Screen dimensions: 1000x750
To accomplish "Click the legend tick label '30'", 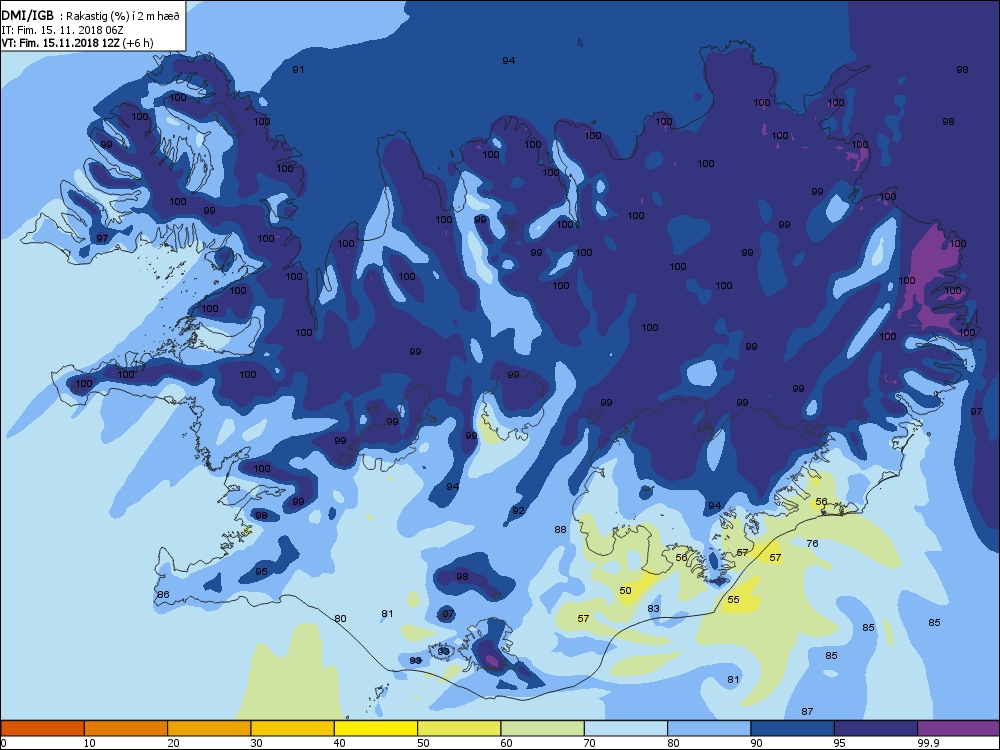I will 256,743.
